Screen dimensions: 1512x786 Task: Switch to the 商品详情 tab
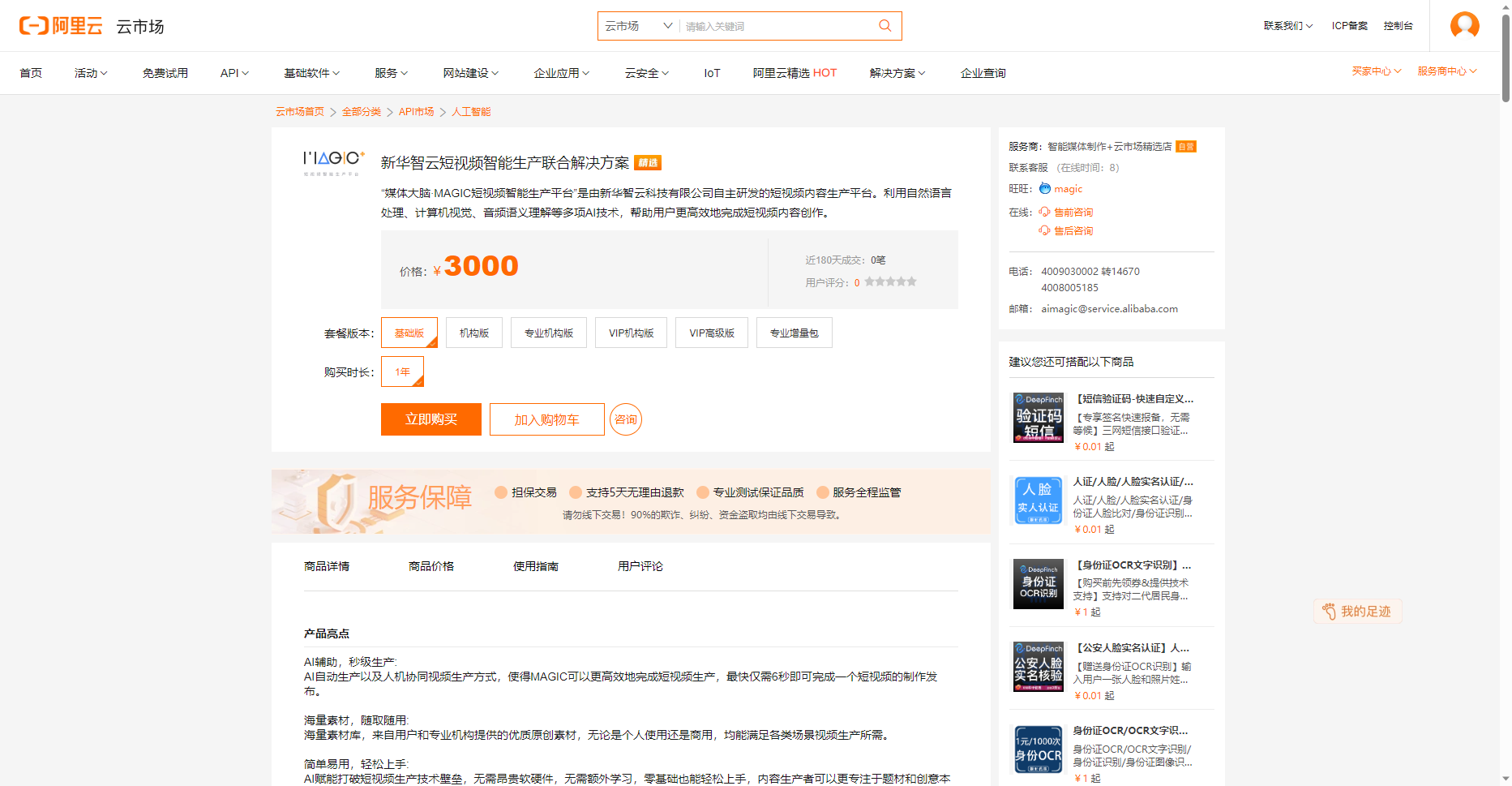(x=327, y=566)
